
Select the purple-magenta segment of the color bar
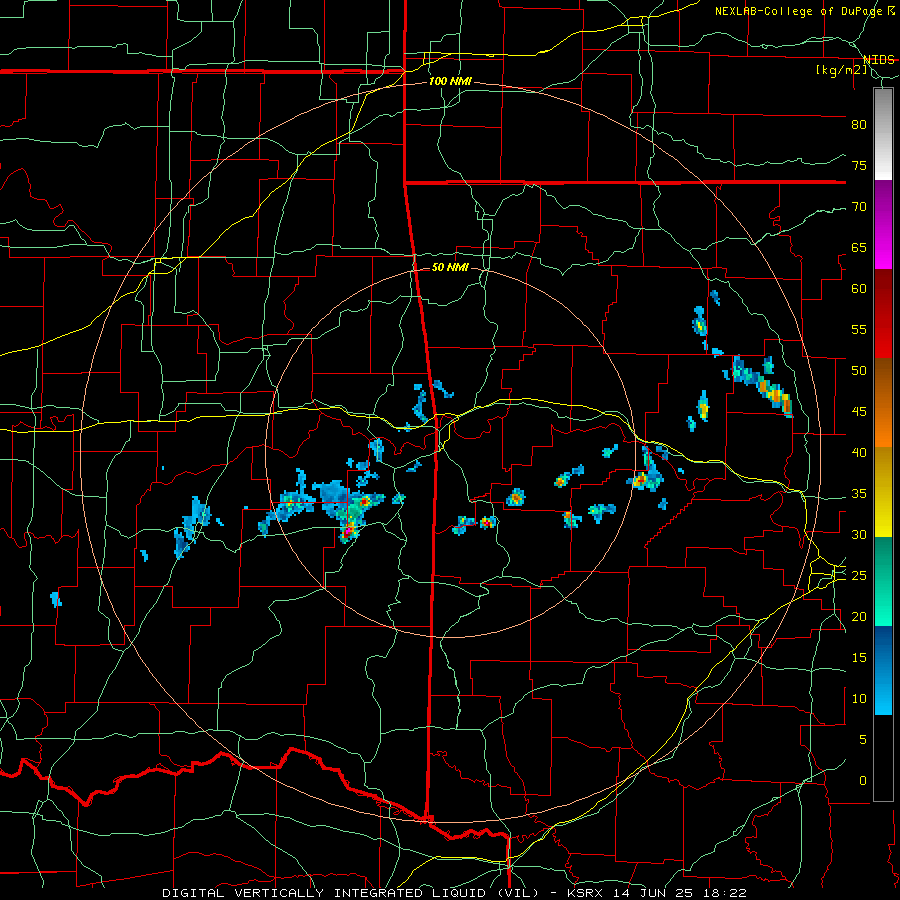[883, 225]
